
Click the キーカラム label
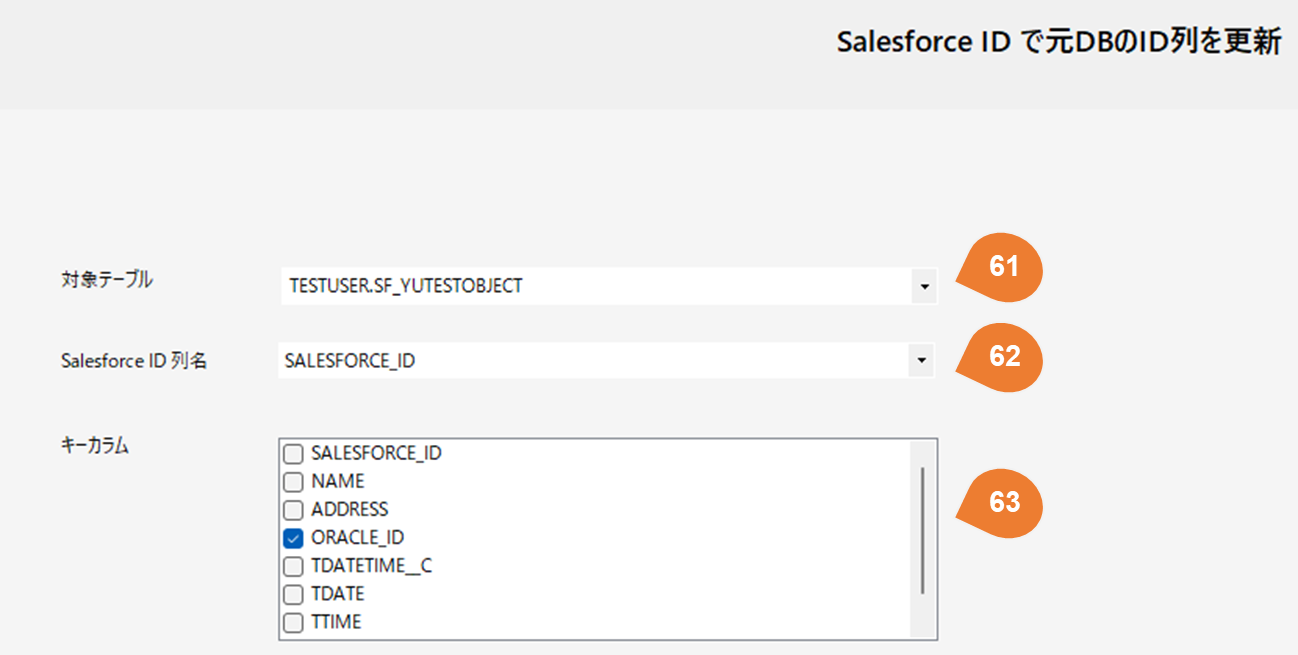[x=95, y=447]
